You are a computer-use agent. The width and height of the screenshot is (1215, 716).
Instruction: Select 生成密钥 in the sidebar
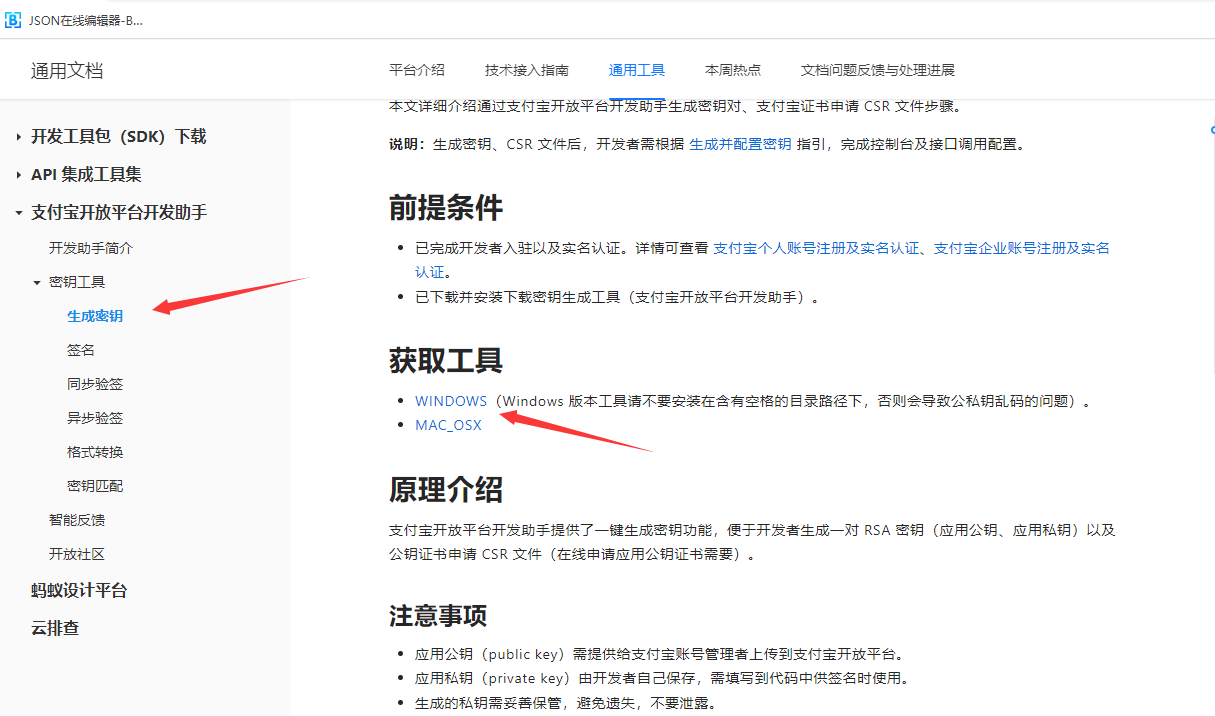pos(95,316)
